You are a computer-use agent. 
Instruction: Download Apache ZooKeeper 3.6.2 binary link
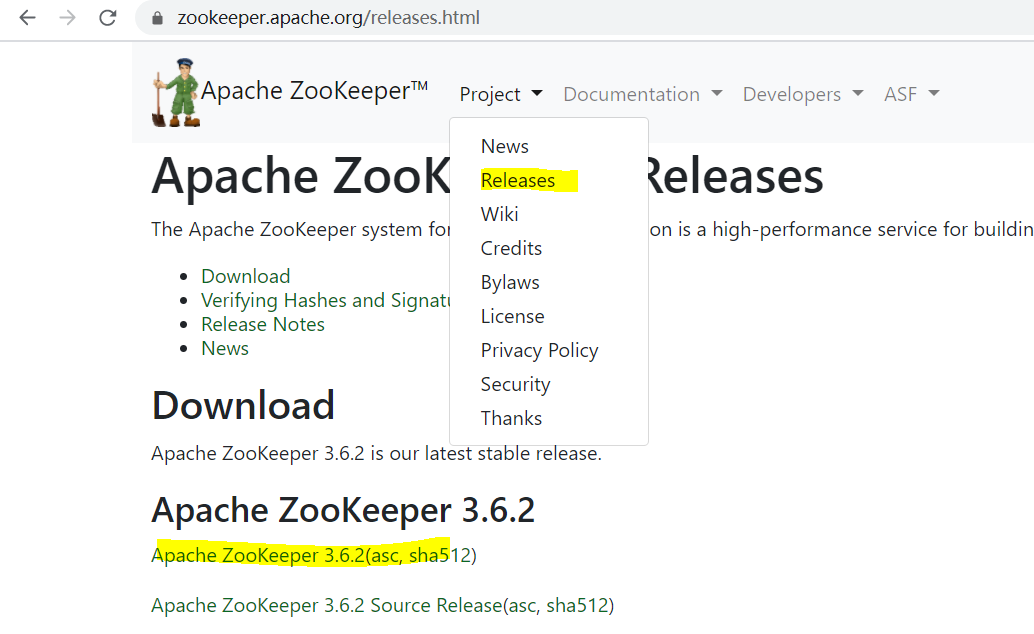tap(258, 555)
